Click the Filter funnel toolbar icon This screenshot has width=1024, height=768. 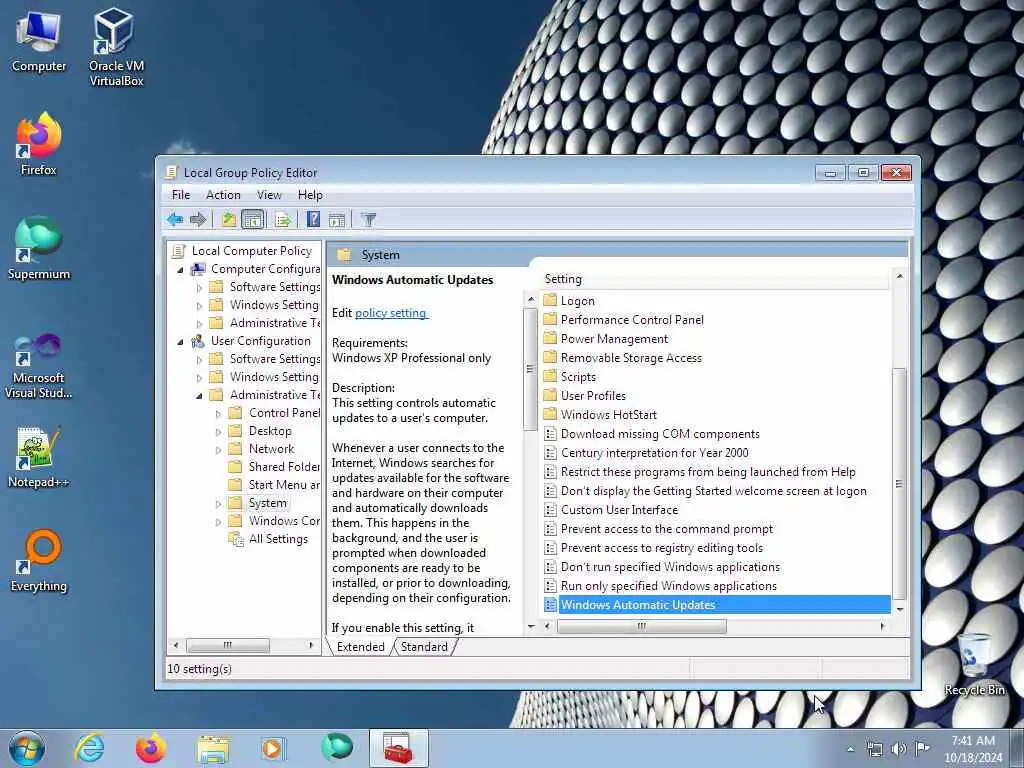click(x=368, y=219)
